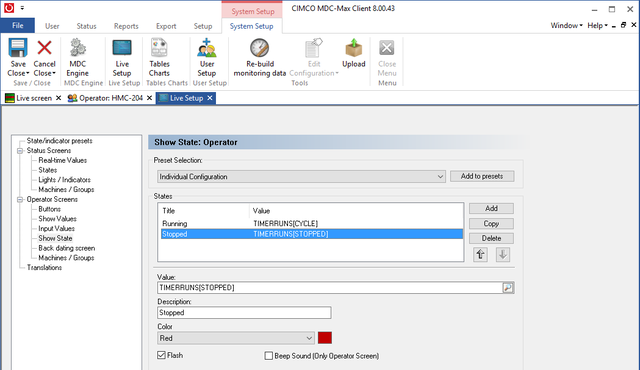Select Real-time Values tree item
Viewport: 640px width, 370px height.
62,160
